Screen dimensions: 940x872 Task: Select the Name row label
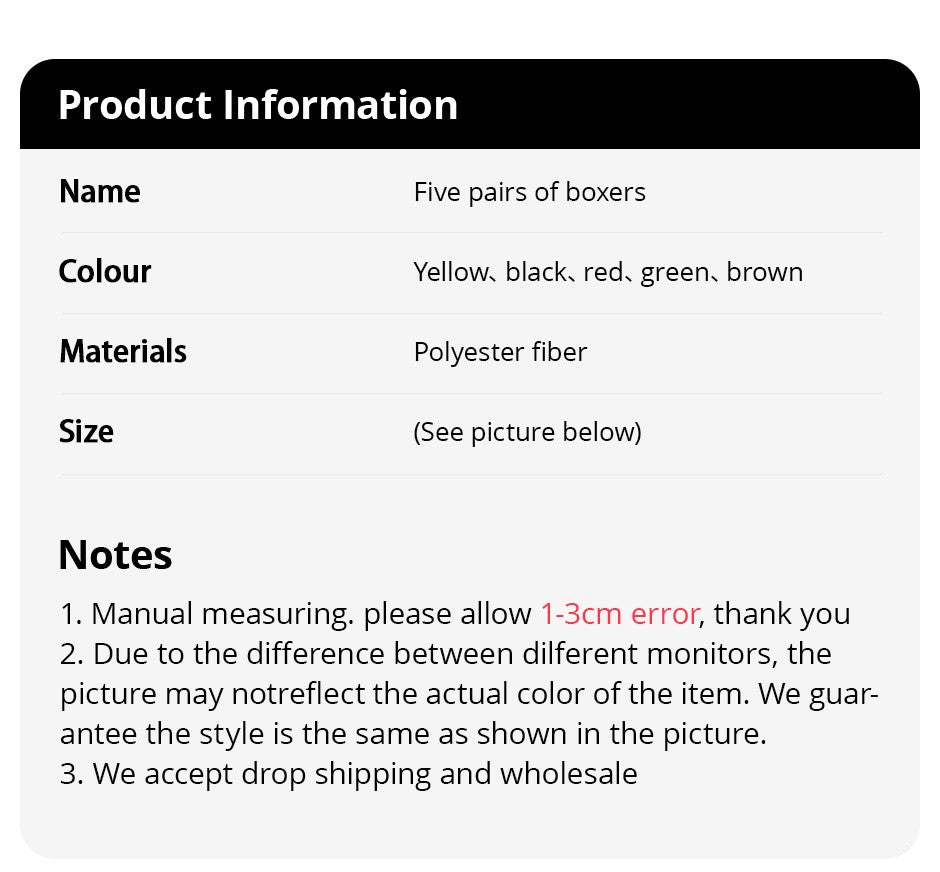click(100, 191)
